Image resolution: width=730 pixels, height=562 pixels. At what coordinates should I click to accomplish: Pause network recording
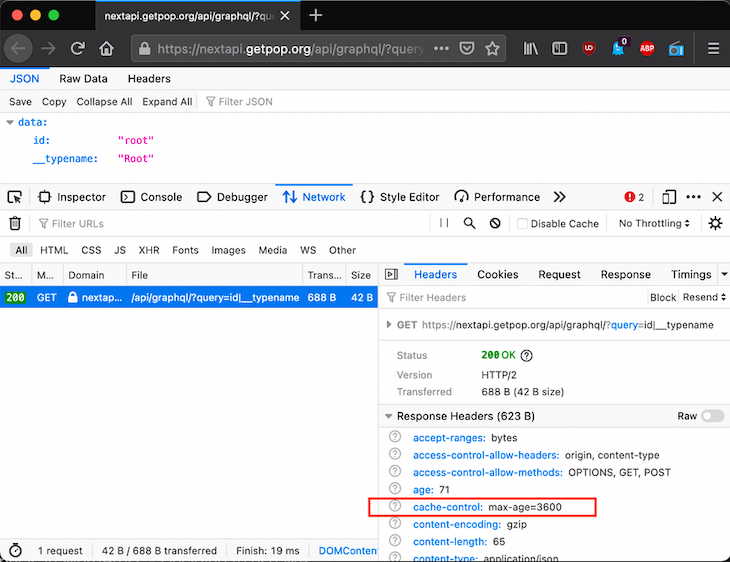pyautogui.click(x=444, y=223)
